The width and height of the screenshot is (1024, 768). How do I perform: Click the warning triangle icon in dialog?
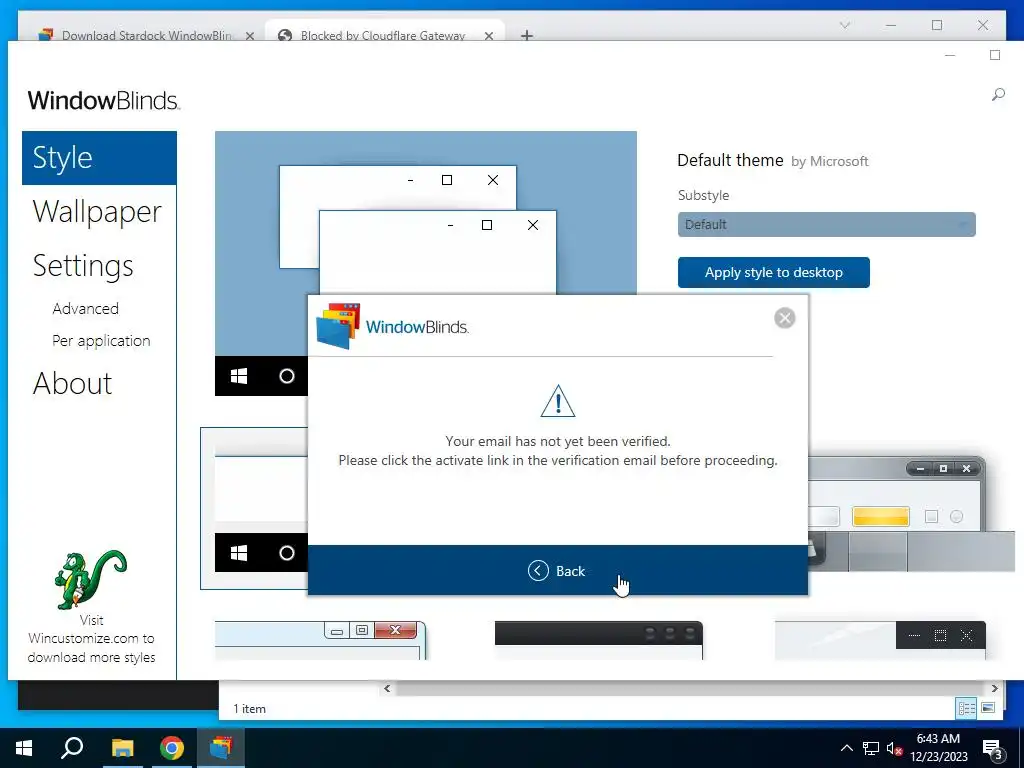click(558, 401)
